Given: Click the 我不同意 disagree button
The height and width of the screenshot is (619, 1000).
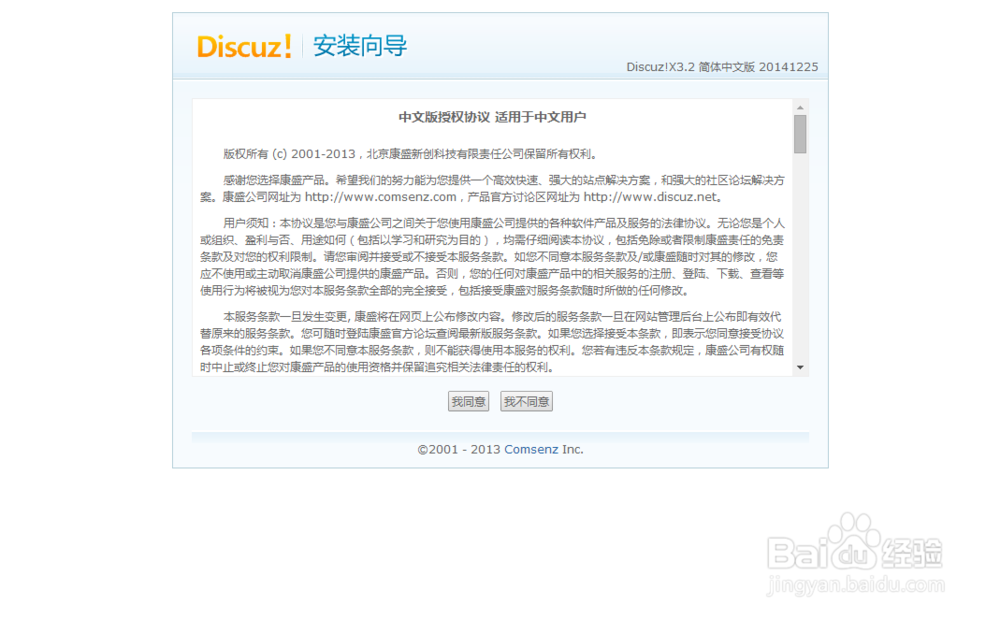Looking at the screenshot, I should (526, 402).
